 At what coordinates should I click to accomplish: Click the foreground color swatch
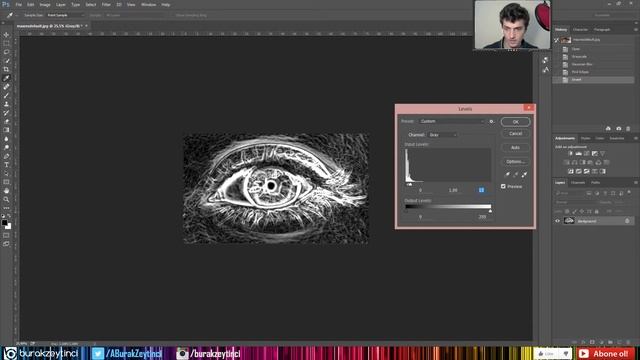point(4,223)
